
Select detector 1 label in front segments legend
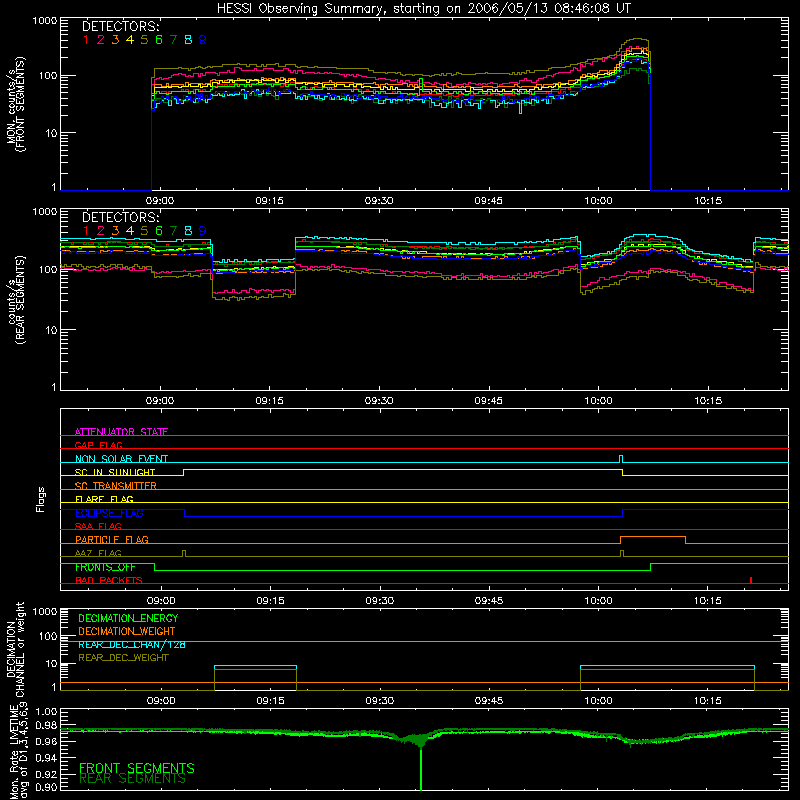click(x=86, y=40)
